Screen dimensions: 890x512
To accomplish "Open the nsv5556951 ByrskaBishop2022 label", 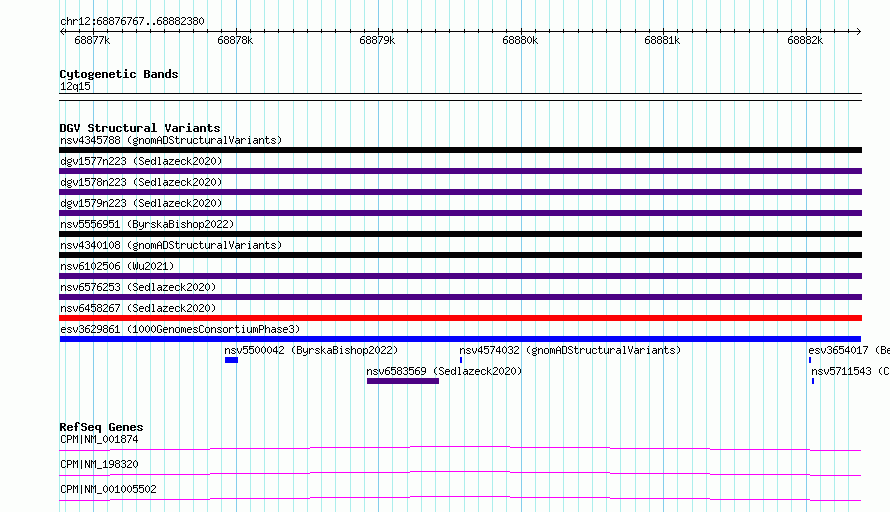I will coord(147,224).
